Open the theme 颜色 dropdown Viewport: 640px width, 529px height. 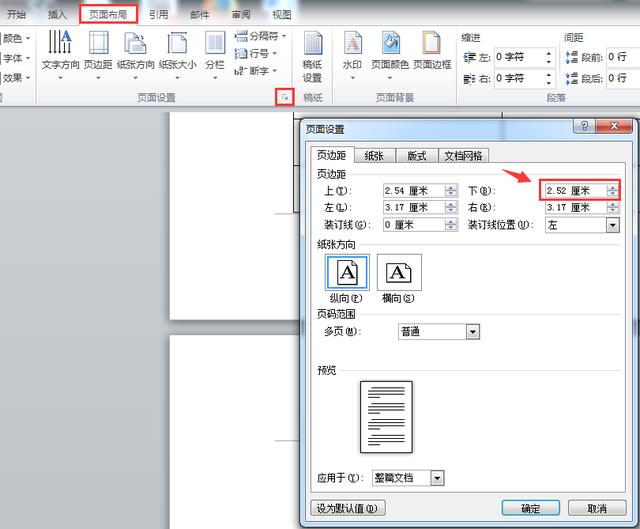(x=16, y=38)
